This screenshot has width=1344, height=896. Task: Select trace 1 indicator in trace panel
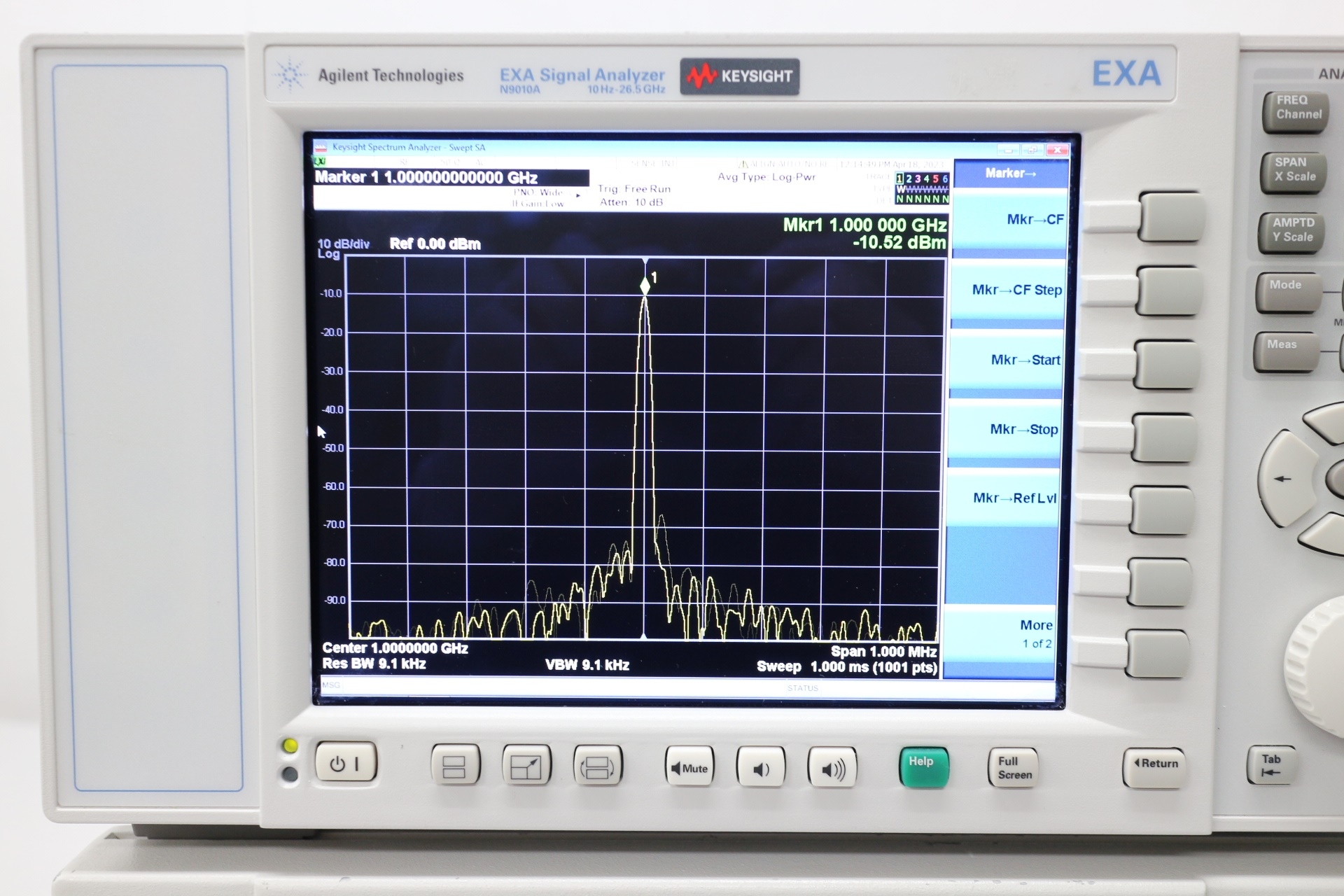tap(899, 178)
